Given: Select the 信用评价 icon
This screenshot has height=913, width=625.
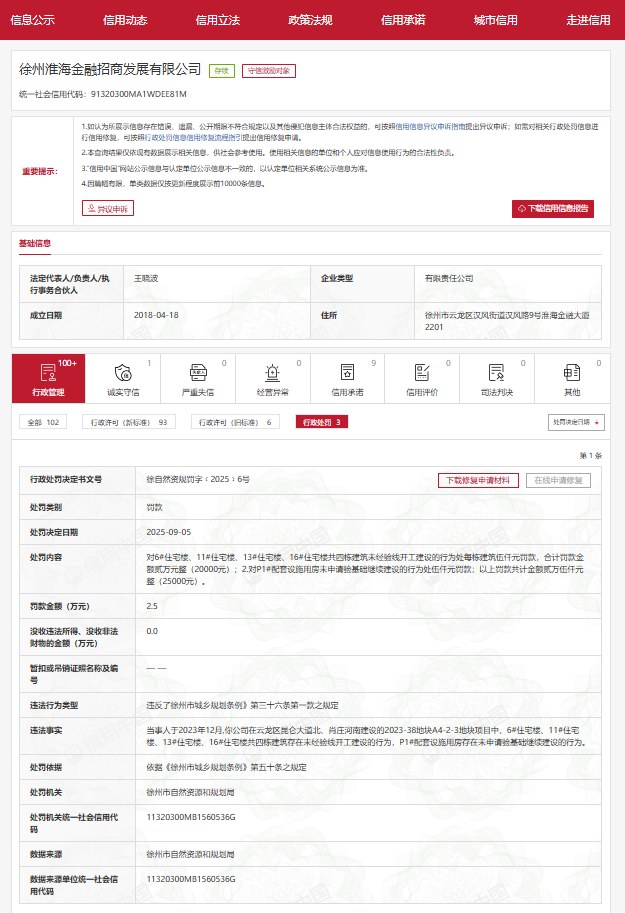Looking at the screenshot, I should tap(422, 373).
